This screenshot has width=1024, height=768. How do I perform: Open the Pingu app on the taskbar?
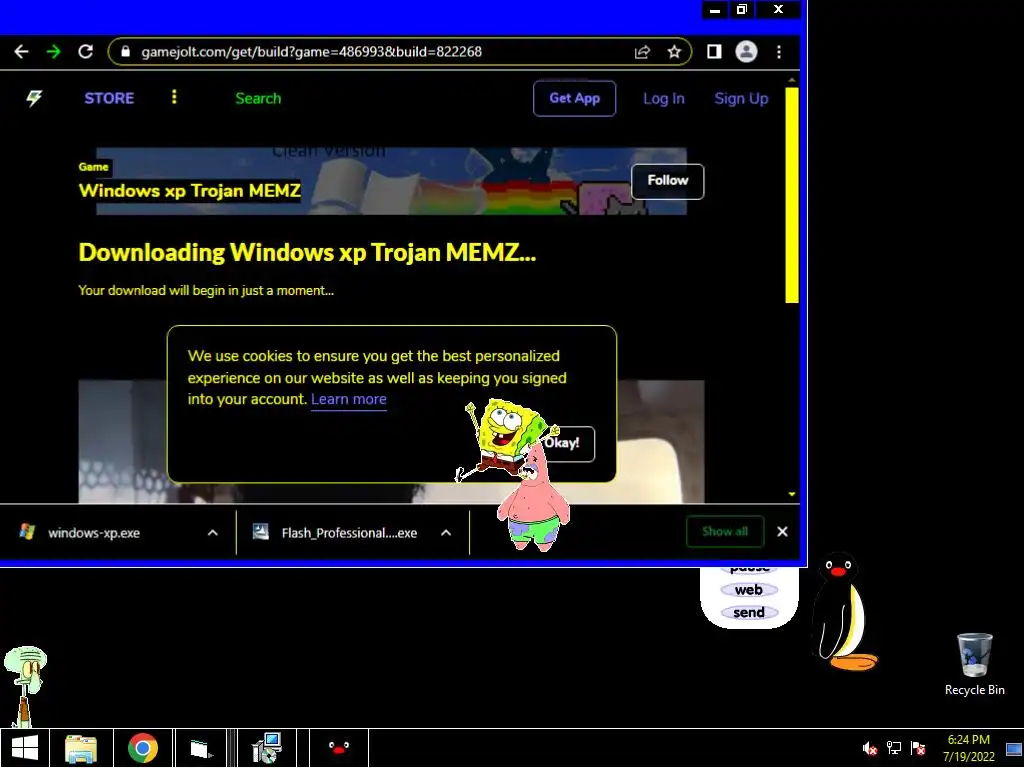point(338,748)
